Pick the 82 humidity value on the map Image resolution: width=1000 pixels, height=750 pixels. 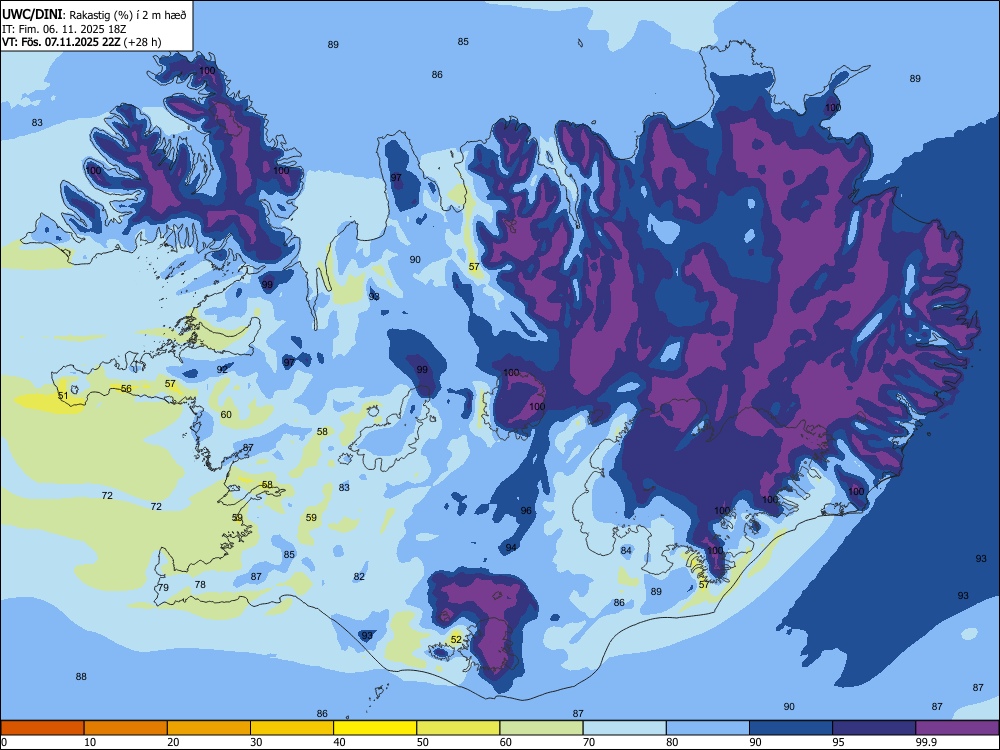point(359,577)
